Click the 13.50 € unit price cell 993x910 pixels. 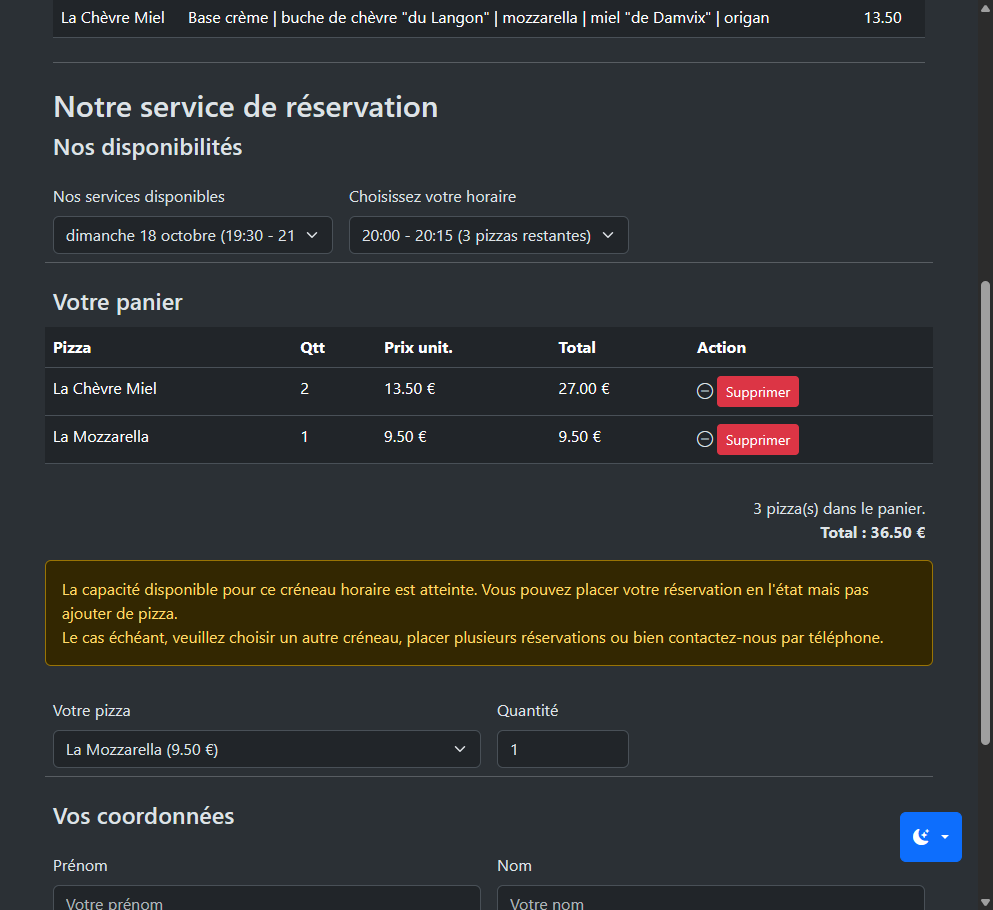pos(409,389)
